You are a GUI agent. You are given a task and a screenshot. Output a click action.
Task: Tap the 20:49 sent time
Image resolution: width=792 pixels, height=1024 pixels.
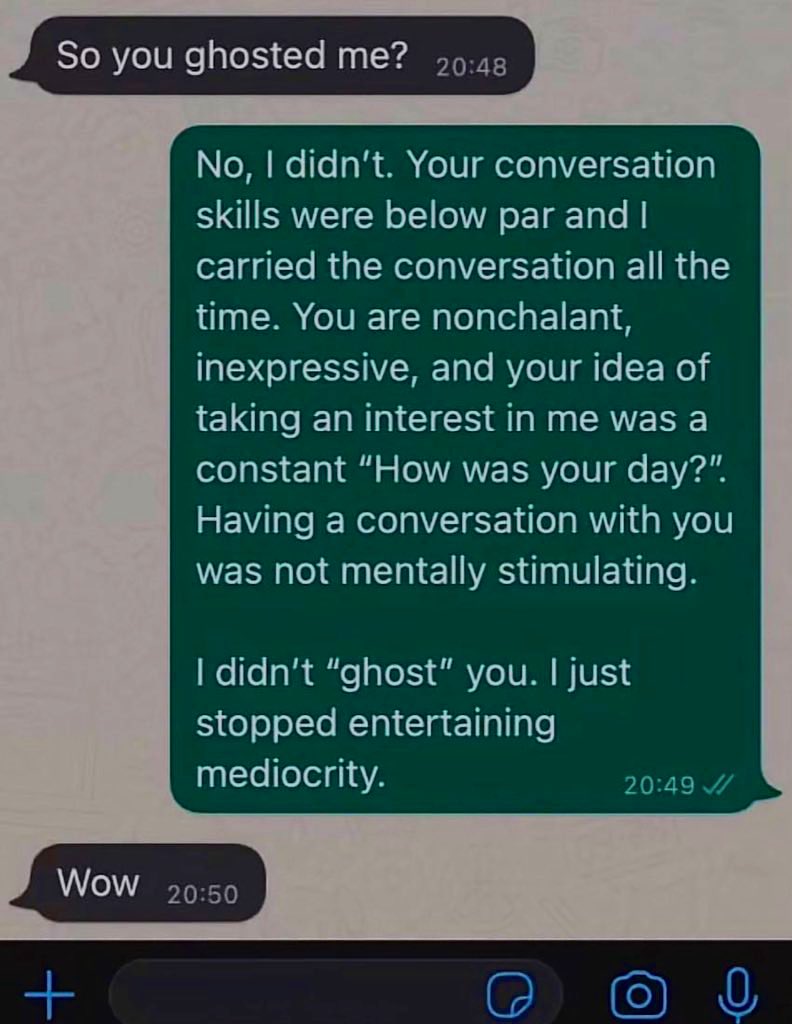[x=658, y=785]
